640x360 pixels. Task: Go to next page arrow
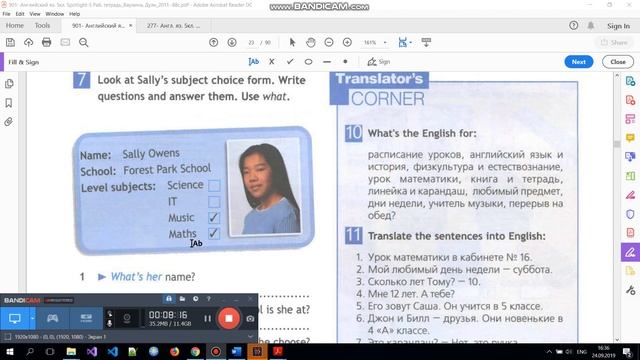pyautogui.click(x=232, y=42)
